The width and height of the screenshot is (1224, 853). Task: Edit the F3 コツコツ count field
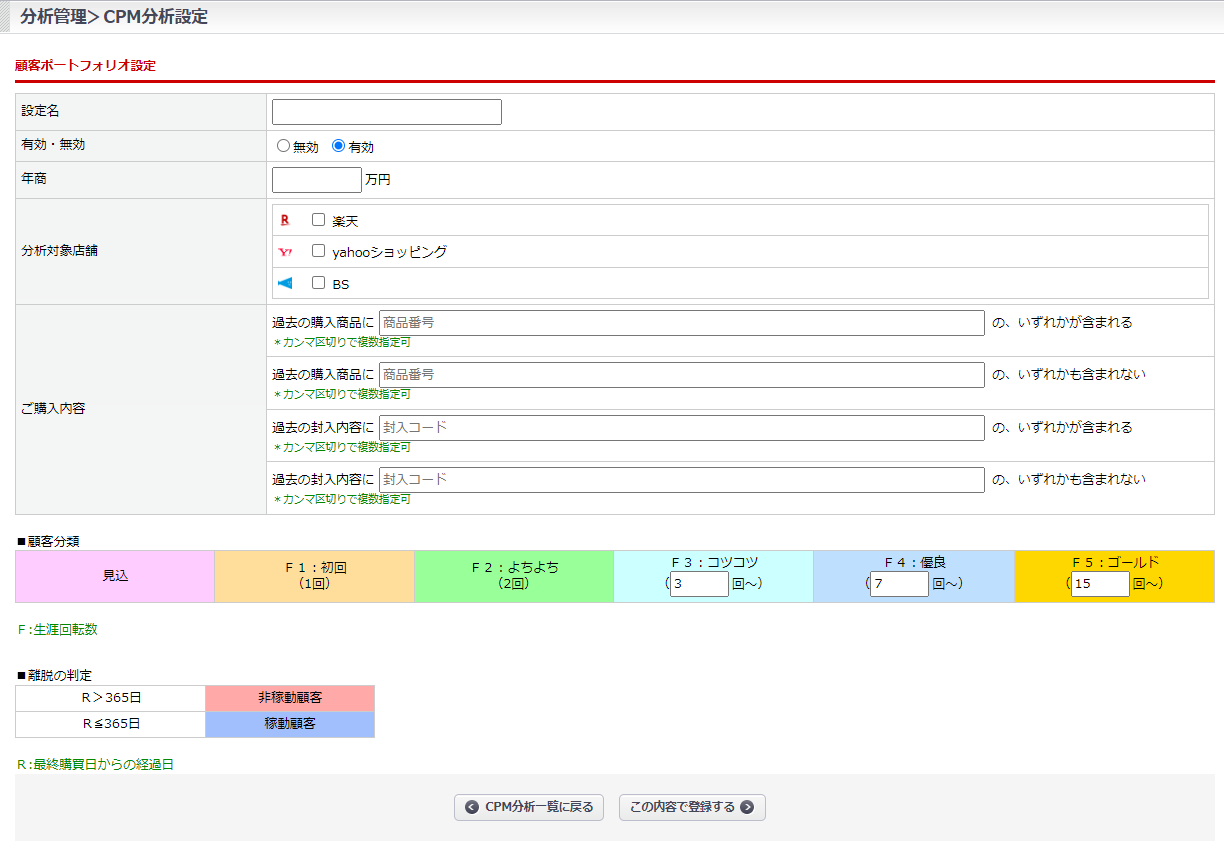coord(699,584)
